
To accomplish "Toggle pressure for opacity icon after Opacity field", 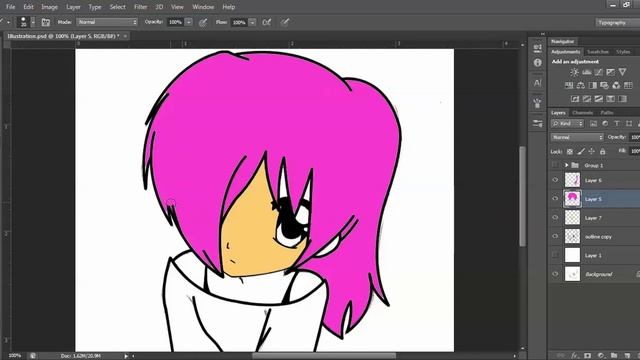I will point(203,22).
